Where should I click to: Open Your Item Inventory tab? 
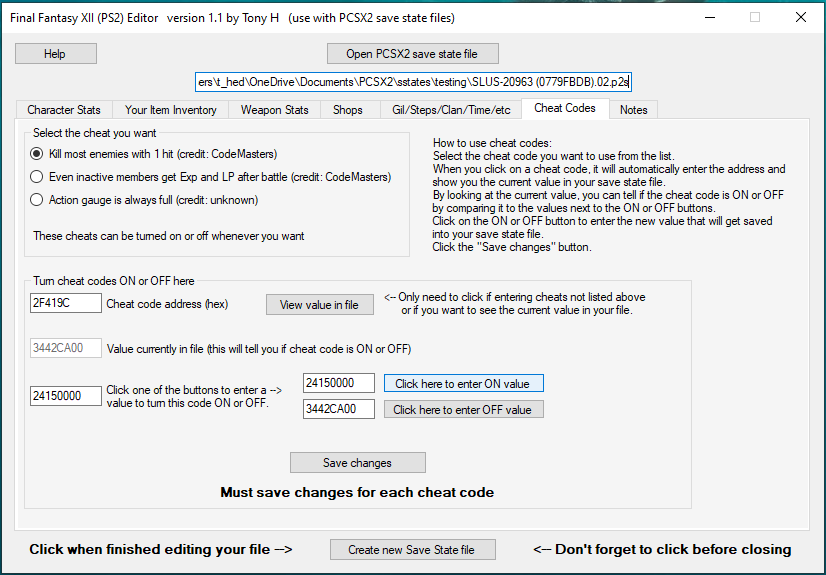click(170, 110)
